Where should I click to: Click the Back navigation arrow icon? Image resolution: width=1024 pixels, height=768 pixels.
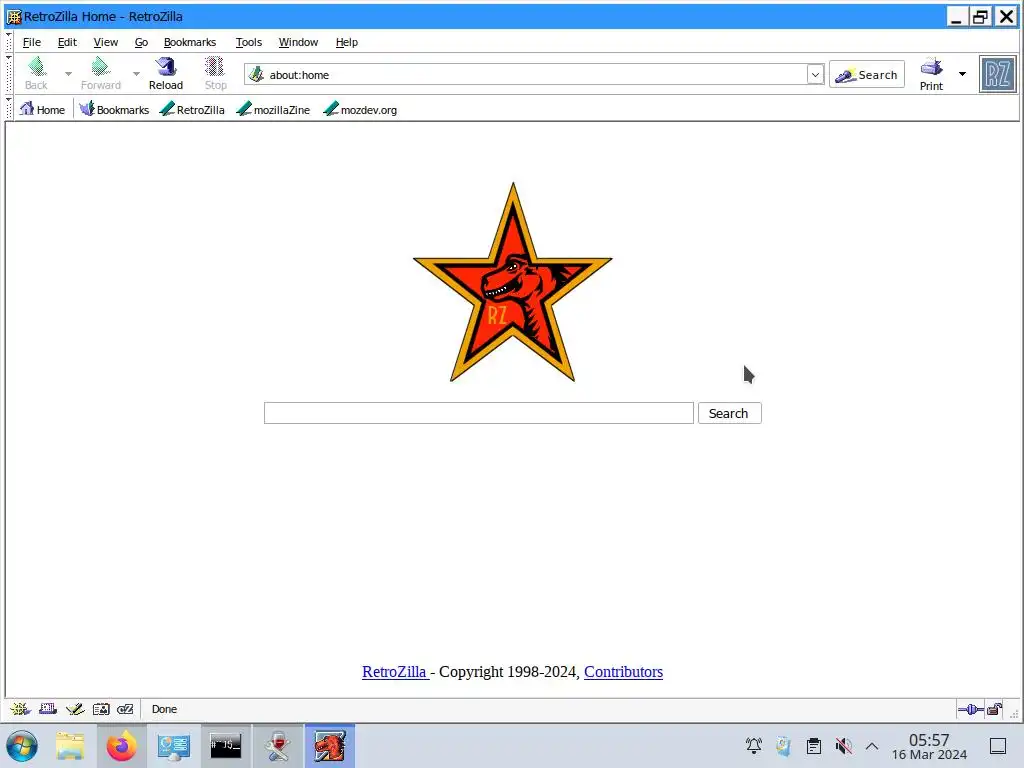(37, 67)
